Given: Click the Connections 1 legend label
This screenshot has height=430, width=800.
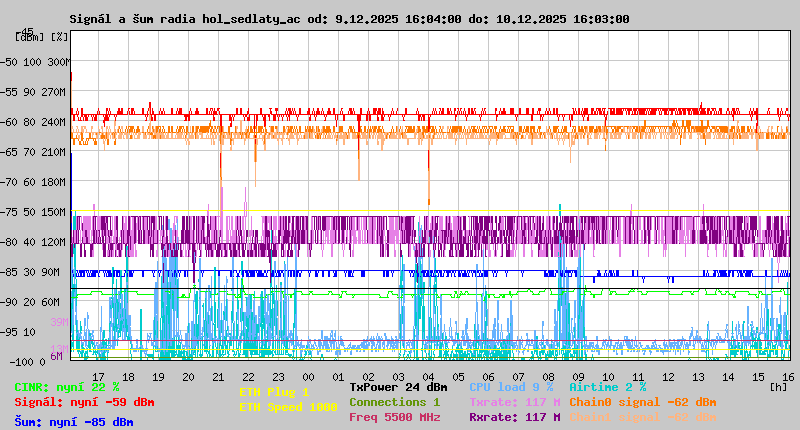Looking at the screenshot, I should point(394,402).
